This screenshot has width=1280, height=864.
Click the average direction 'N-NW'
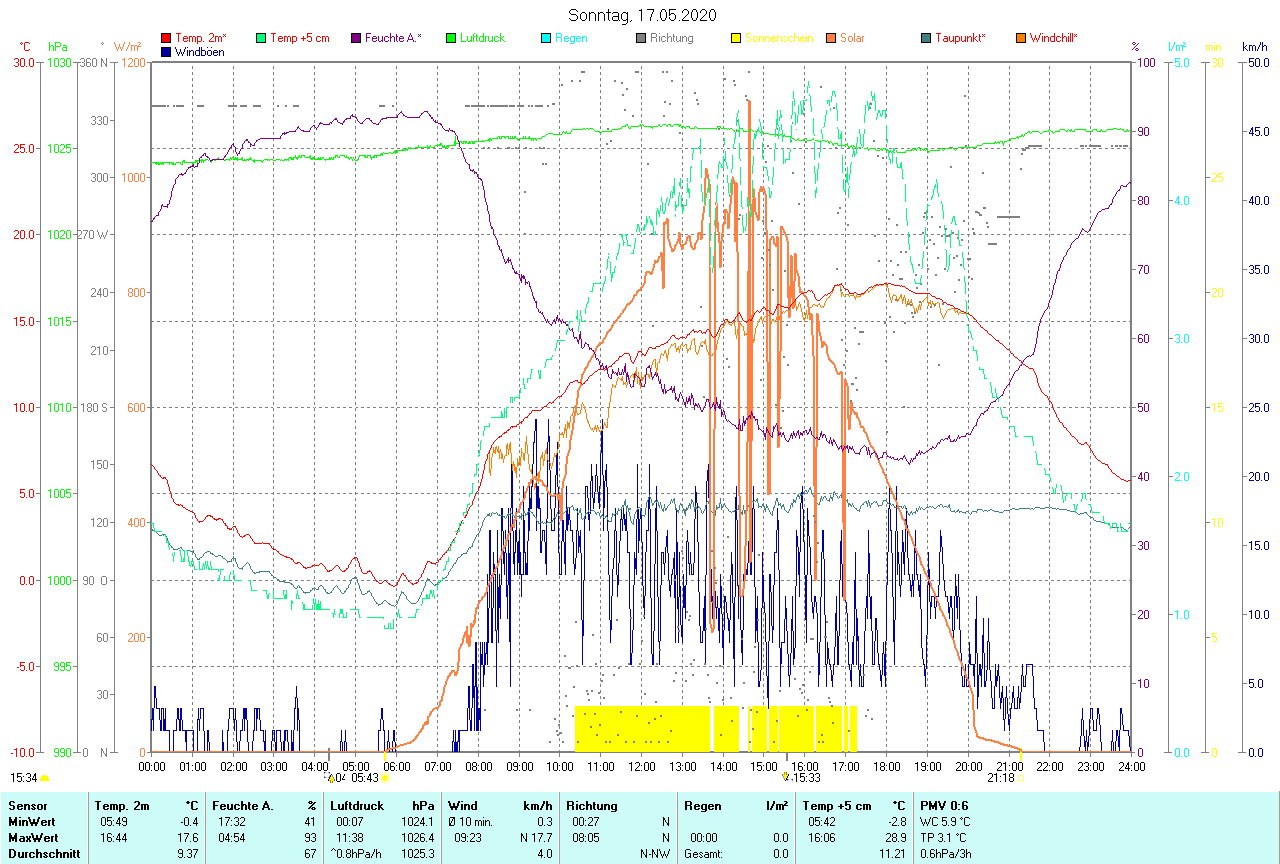656,854
